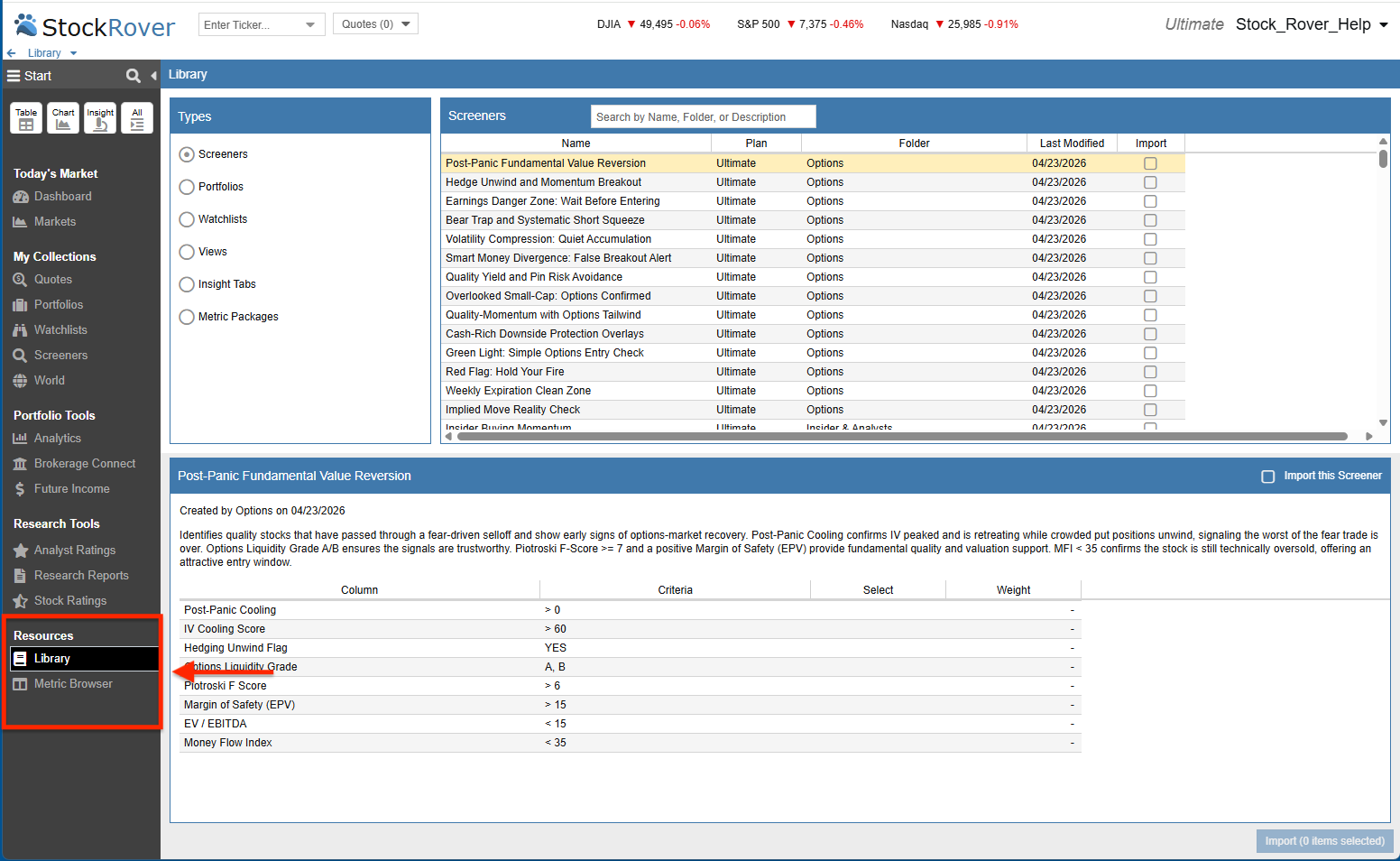Open Dashboard from the sidebar

click(x=62, y=196)
